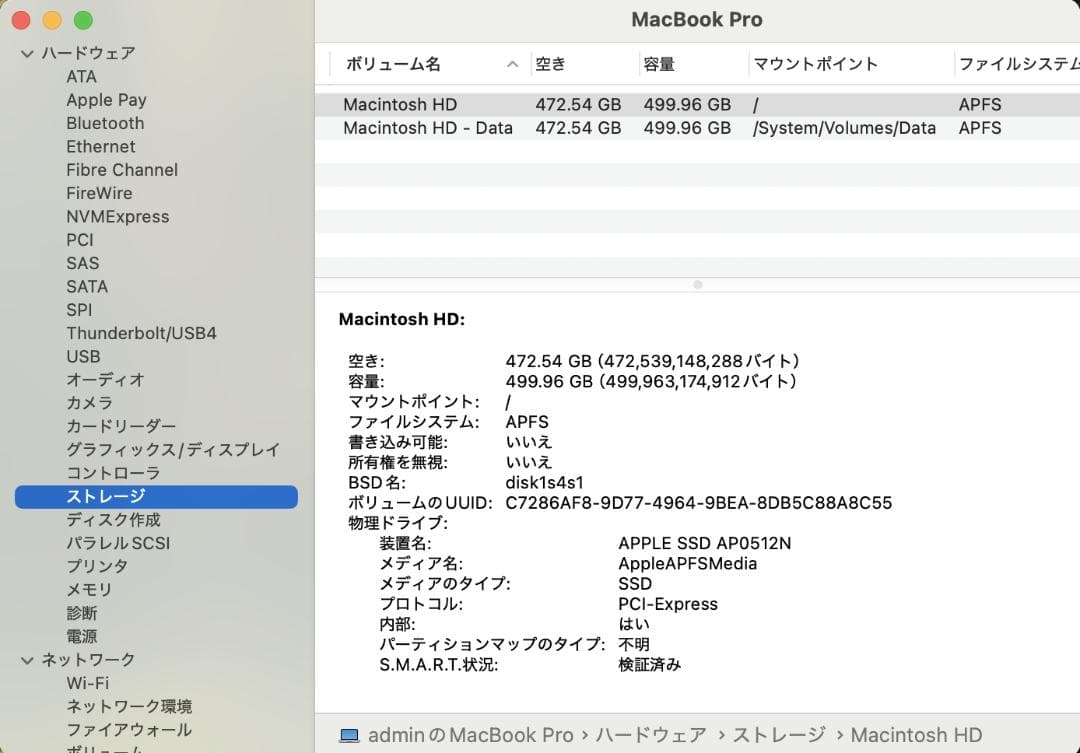1080x753 pixels.
Task: Select カメラ in the sidebar
Action: (87, 403)
